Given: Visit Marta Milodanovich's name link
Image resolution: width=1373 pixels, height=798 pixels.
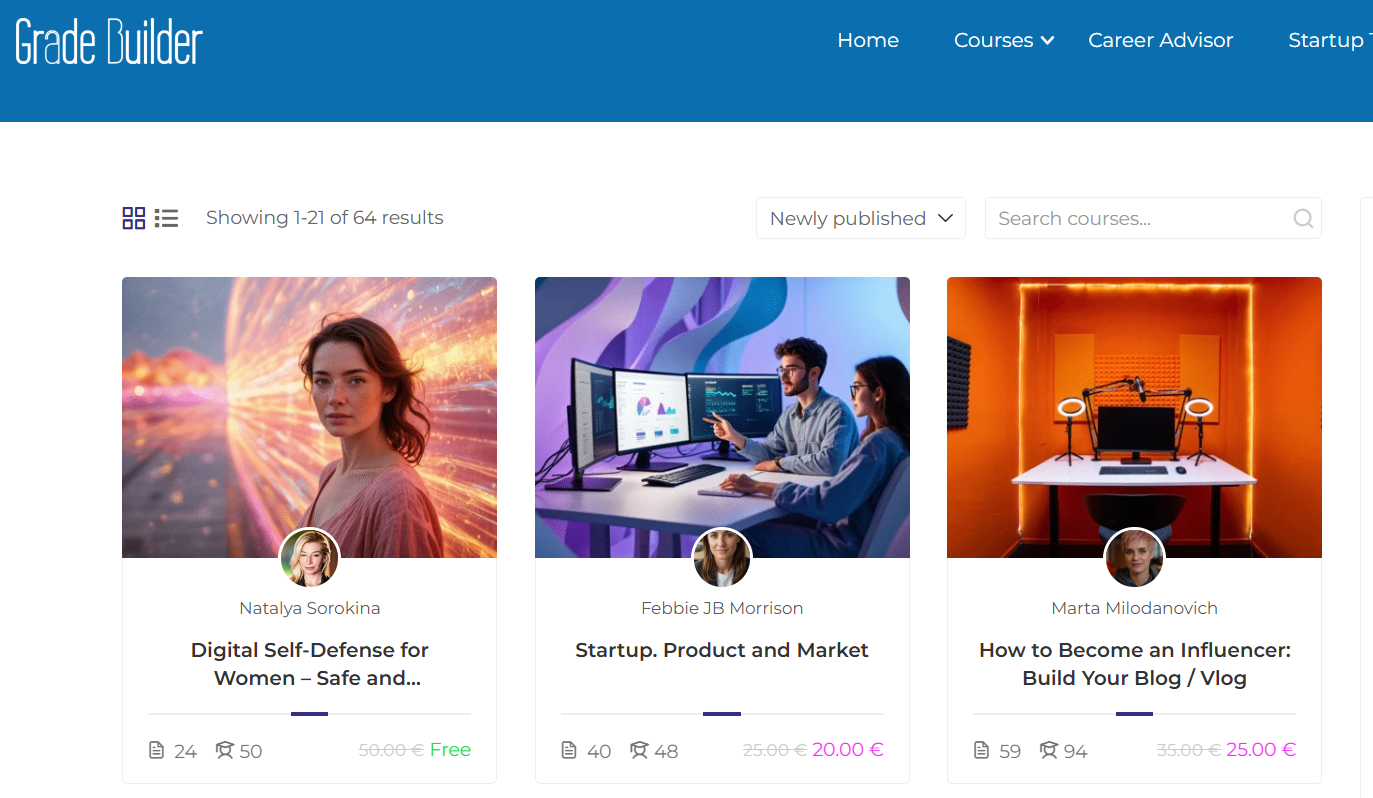Looking at the screenshot, I should 1134,608.
